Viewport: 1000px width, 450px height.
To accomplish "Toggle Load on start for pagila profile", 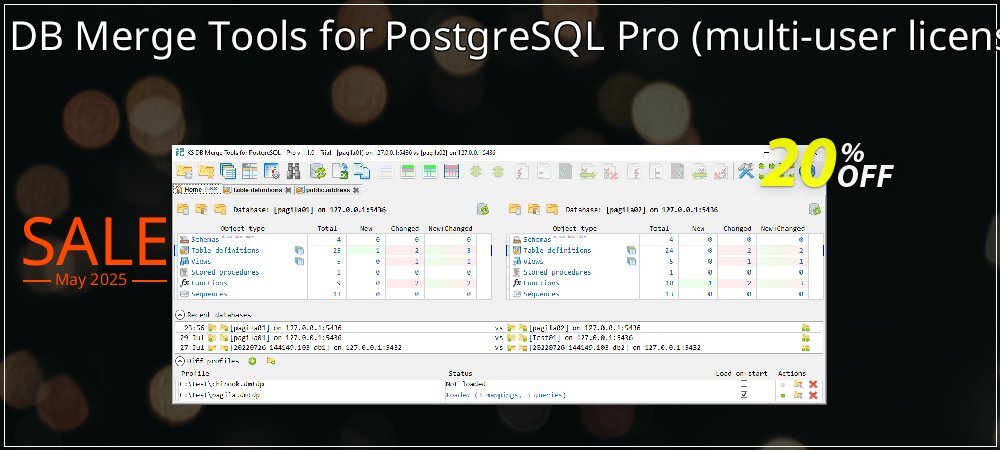I will tap(744, 395).
